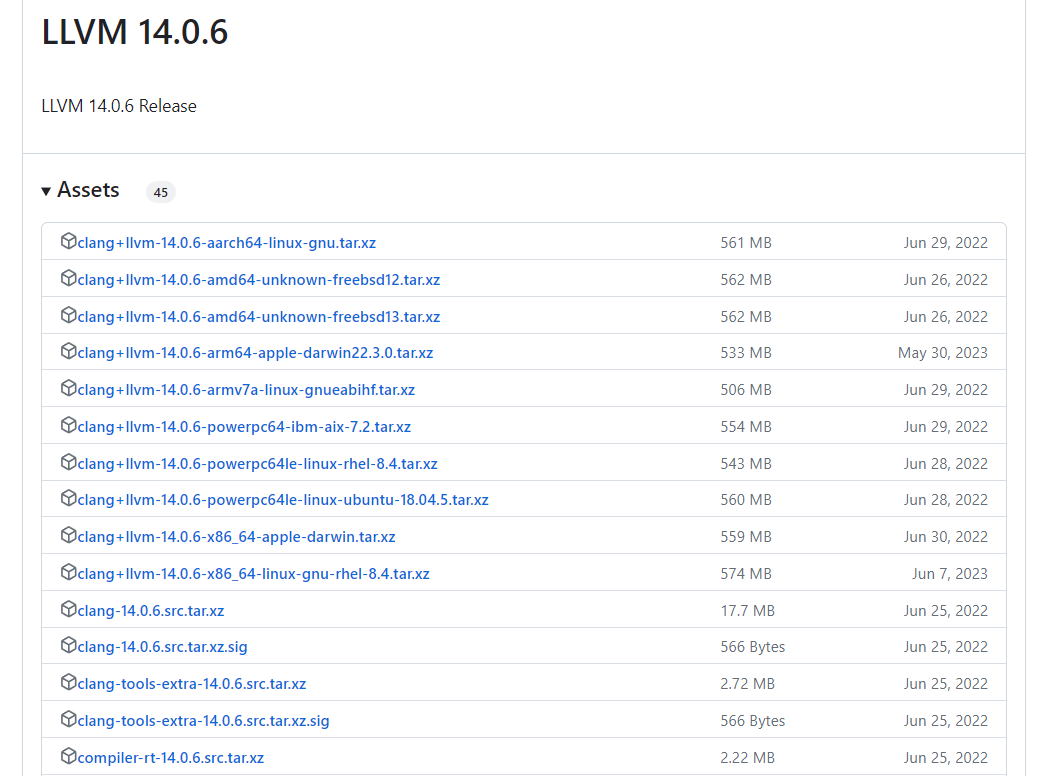Click package icon beside clang-14.0.6.src.tar.xz.sig
This screenshot has width=1056, height=776.
point(68,645)
